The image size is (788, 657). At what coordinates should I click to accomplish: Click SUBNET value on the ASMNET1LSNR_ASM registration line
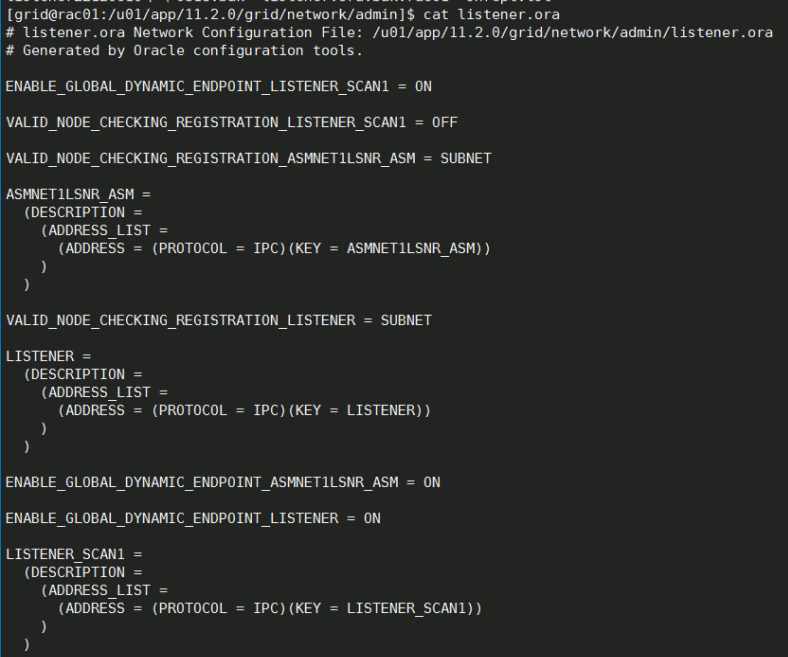[x=466, y=158]
